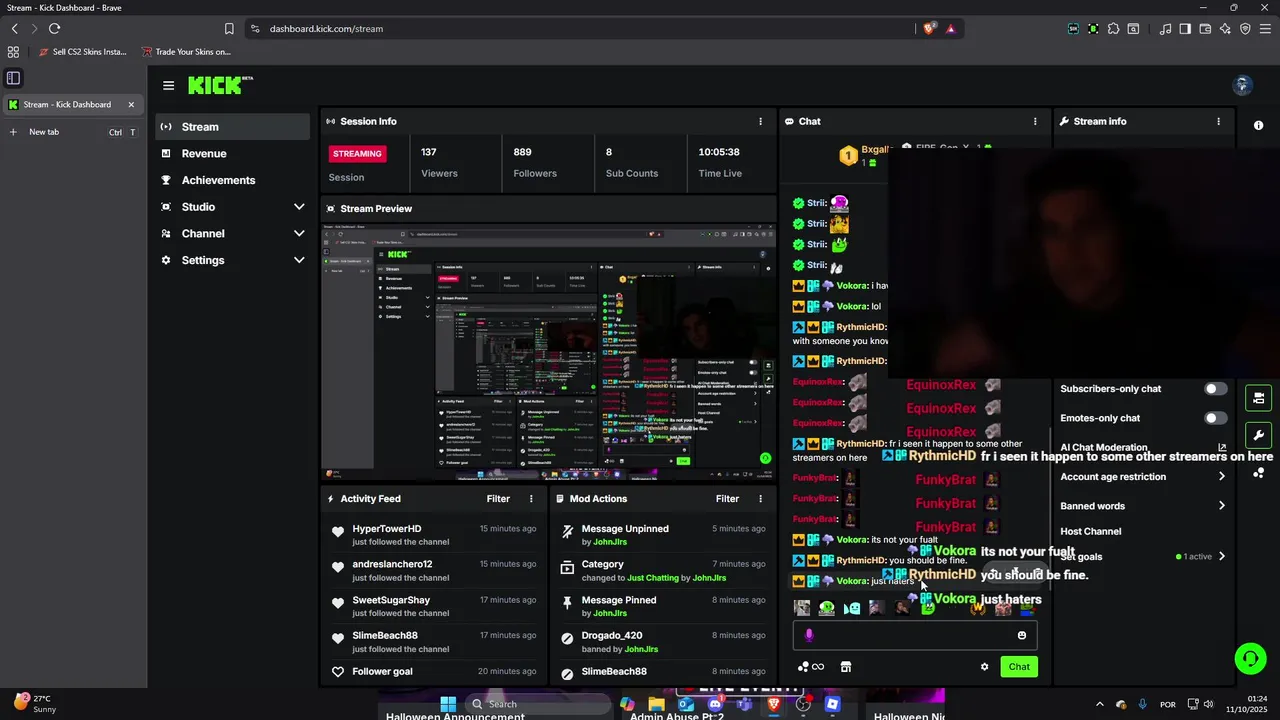Click taskbar Search box
1280x720 pixels.
(x=538, y=704)
